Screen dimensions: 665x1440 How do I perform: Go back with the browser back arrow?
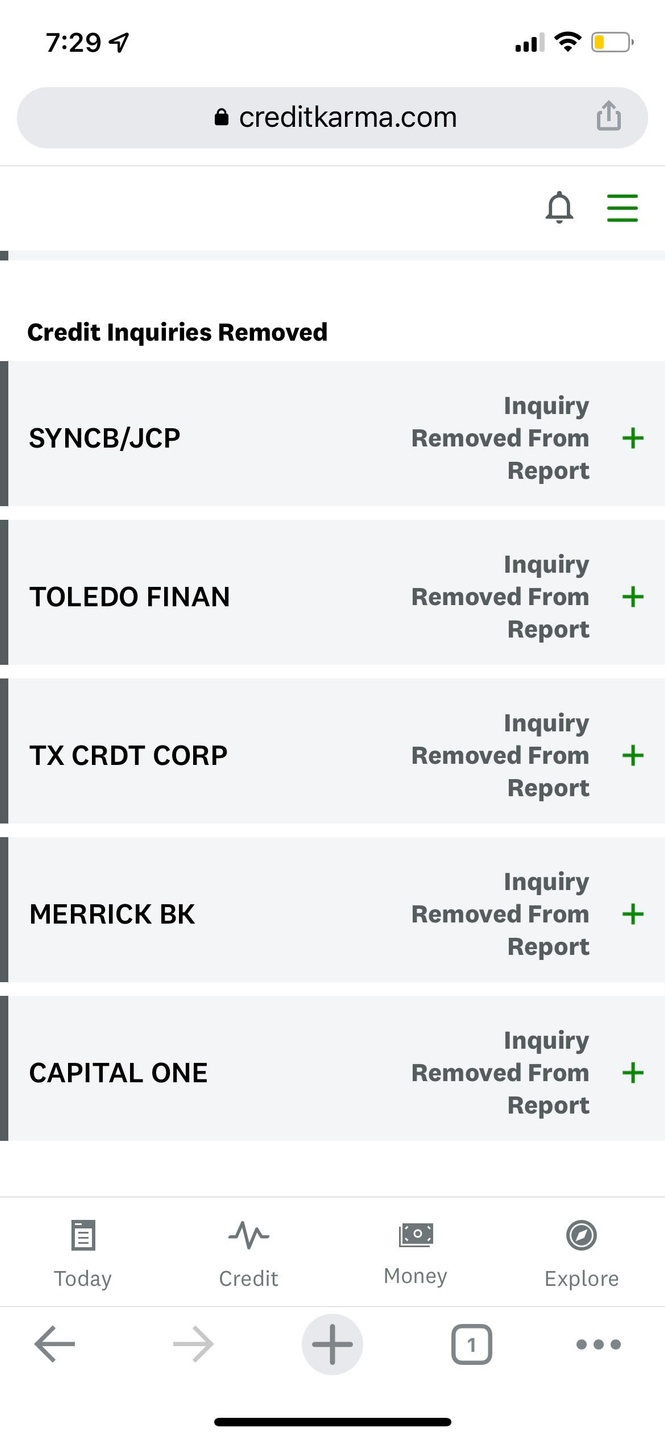pyautogui.click(x=55, y=1345)
